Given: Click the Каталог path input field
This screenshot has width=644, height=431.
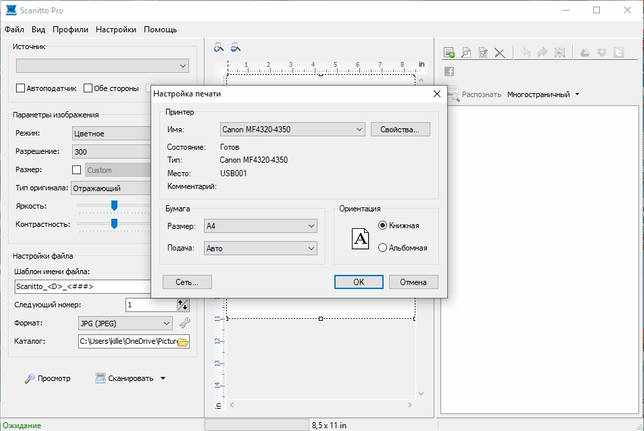Looking at the screenshot, I should point(128,341).
